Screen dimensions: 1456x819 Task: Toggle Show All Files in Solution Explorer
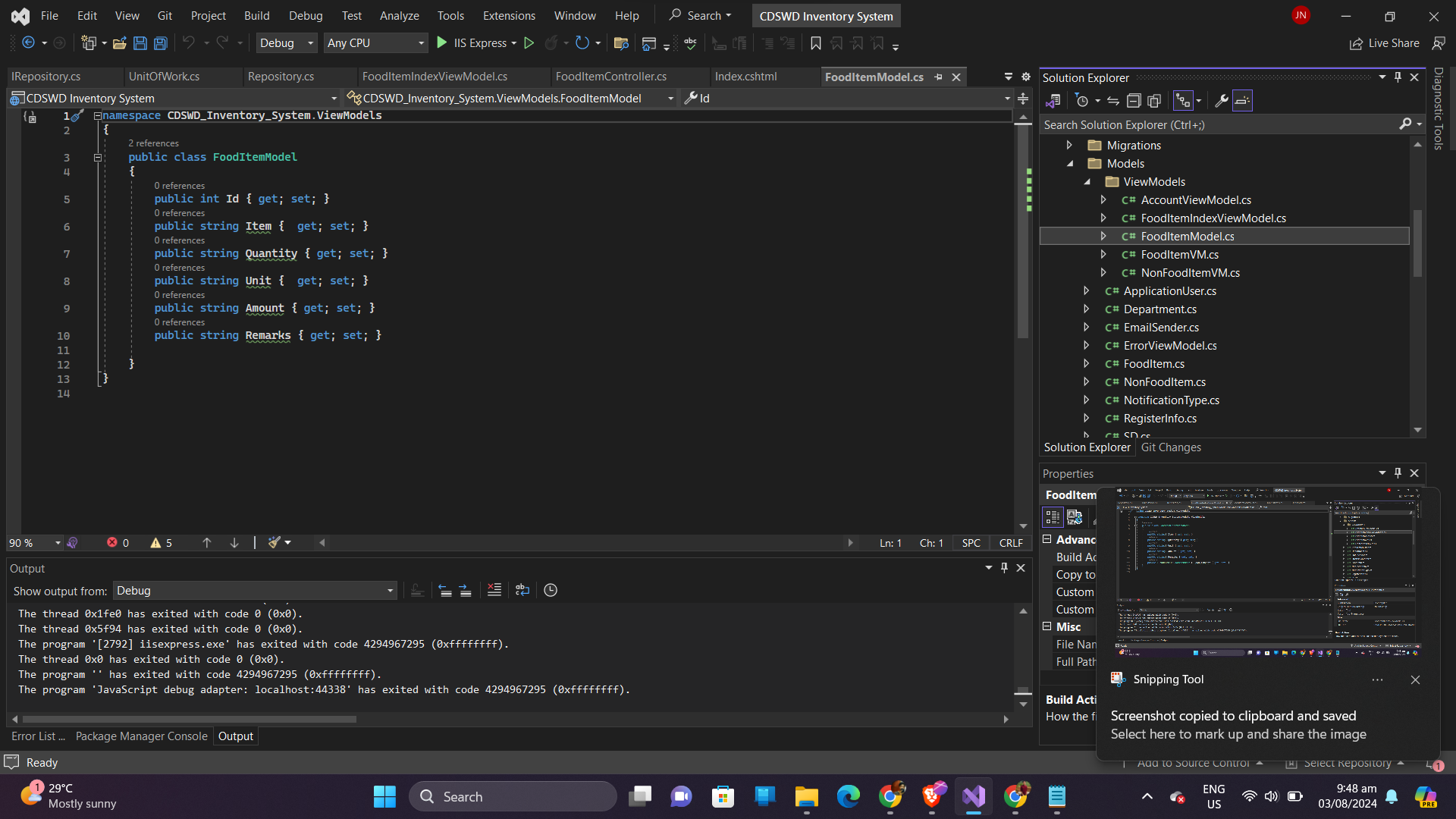pos(1154,101)
